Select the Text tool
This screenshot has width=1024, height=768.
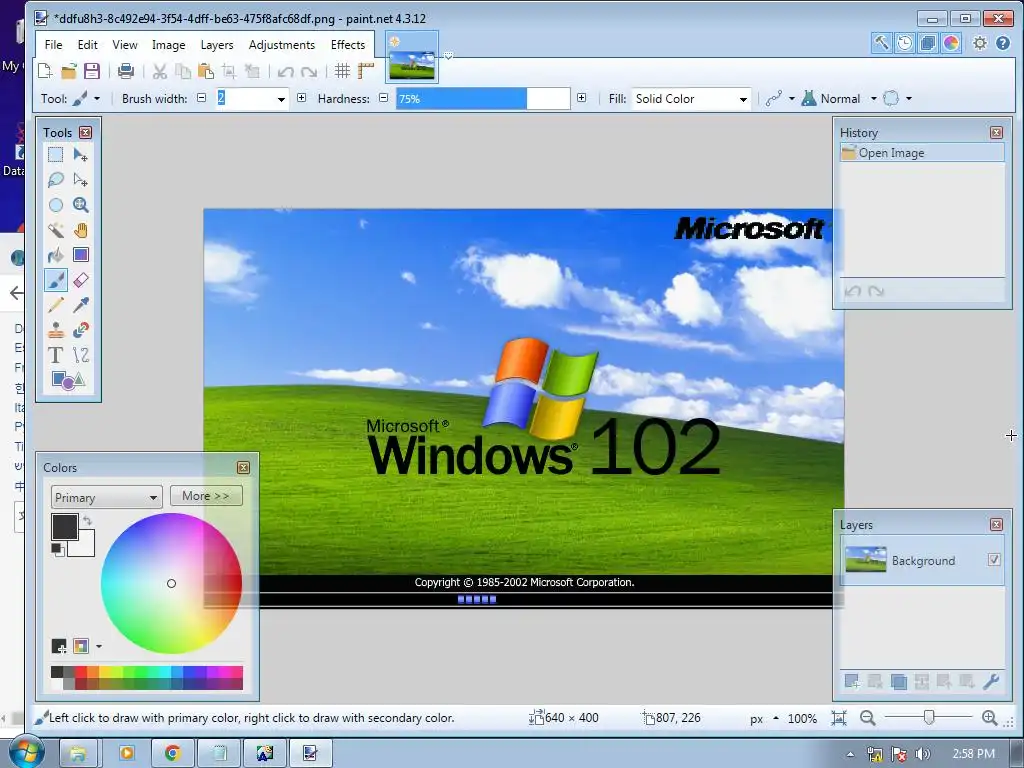[56, 355]
